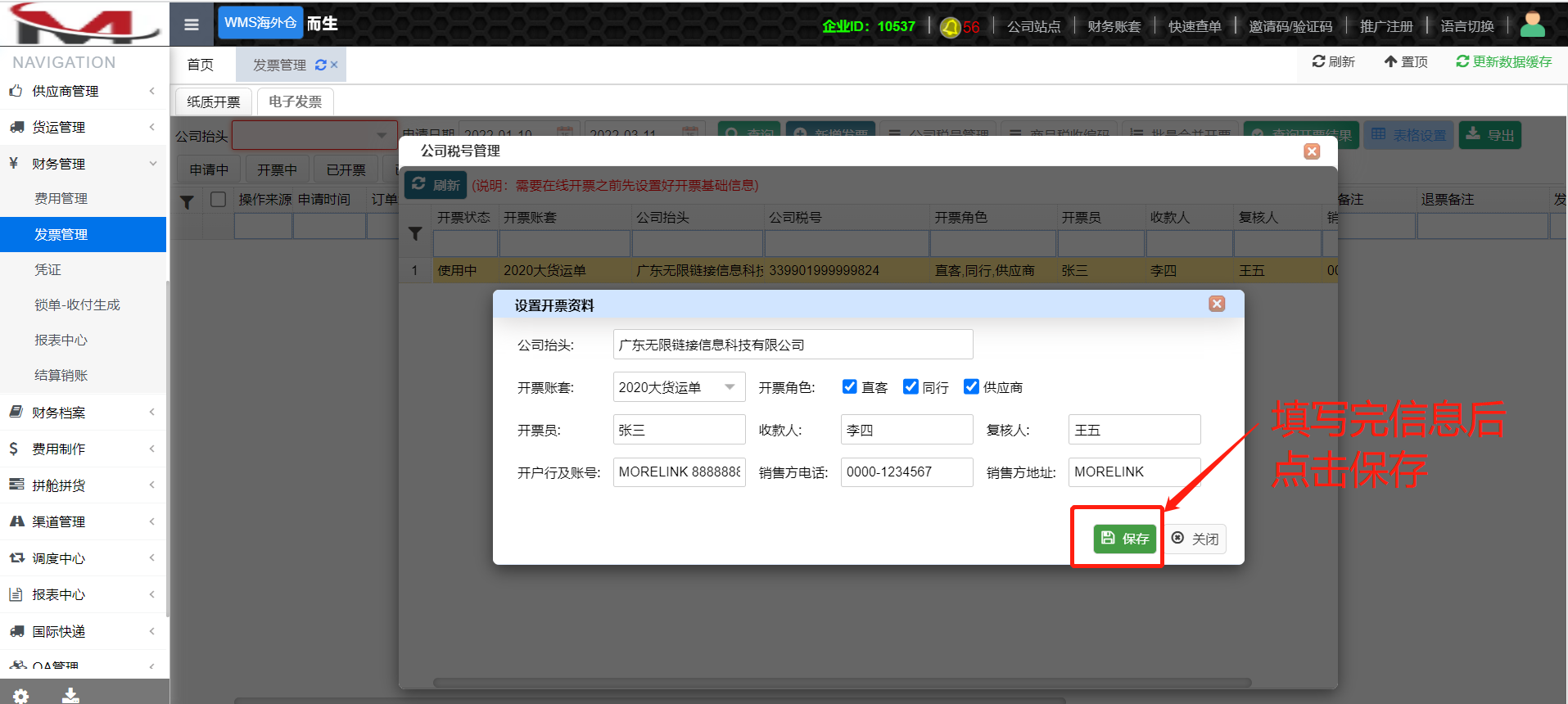Toggle the 同行 role checkbox
This screenshot has height=704, width=1568.
911,387
